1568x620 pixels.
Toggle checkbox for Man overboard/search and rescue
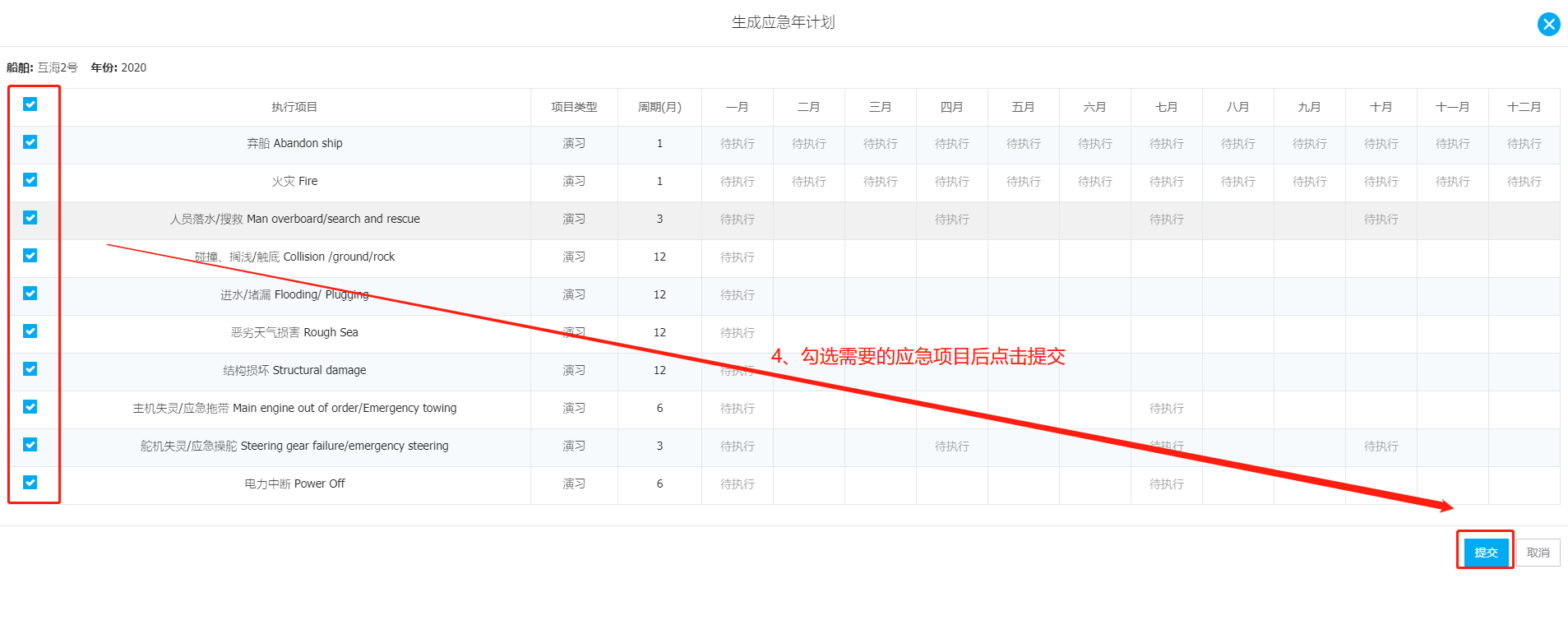(x=30, y=218)
